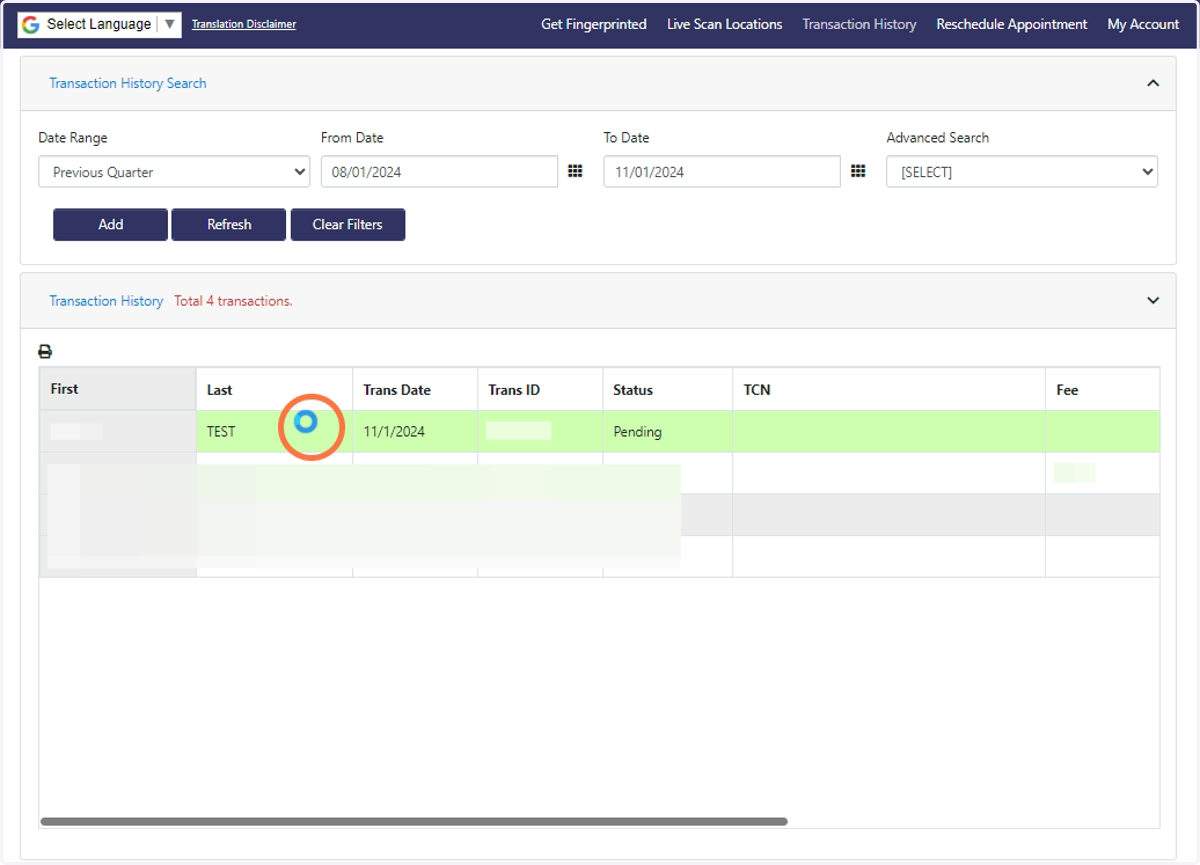Sort by the Fee column header
The image size is (1200, 865).
[x=1103, y=389]
